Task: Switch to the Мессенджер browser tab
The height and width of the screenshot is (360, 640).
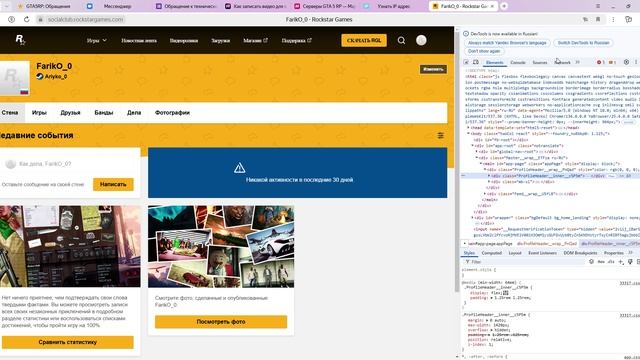Action: (x=117, y=6)
